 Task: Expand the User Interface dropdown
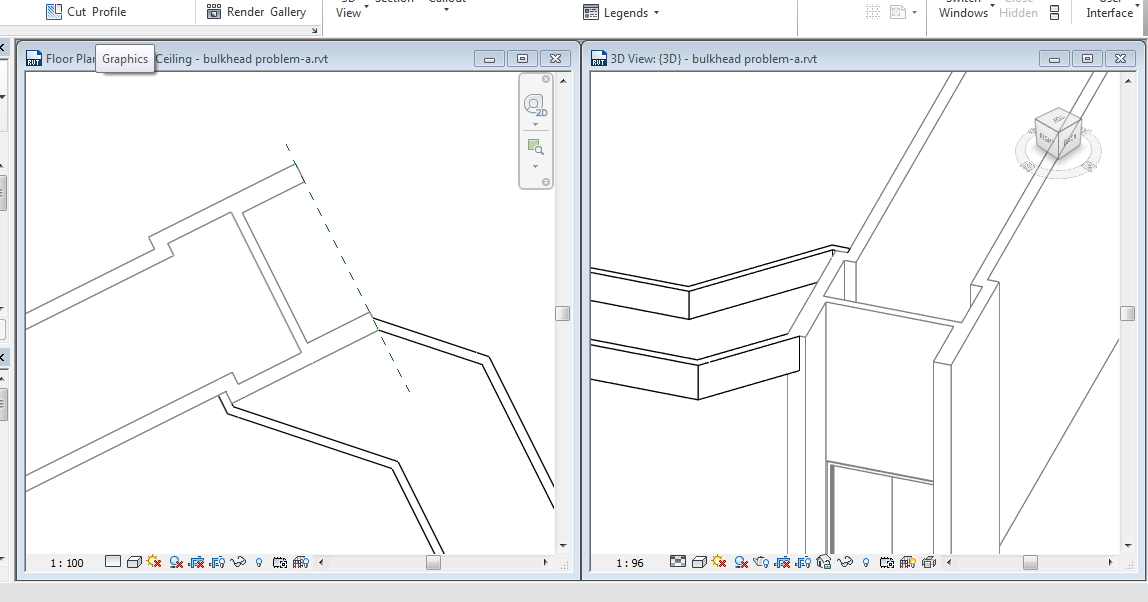click(1108, 12)
